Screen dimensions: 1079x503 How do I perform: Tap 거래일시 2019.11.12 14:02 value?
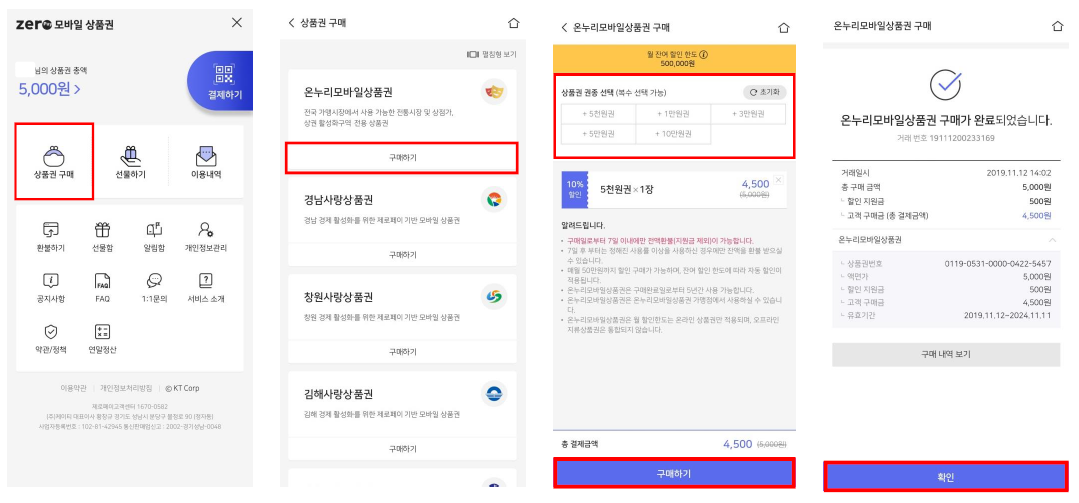[1017, 173]
